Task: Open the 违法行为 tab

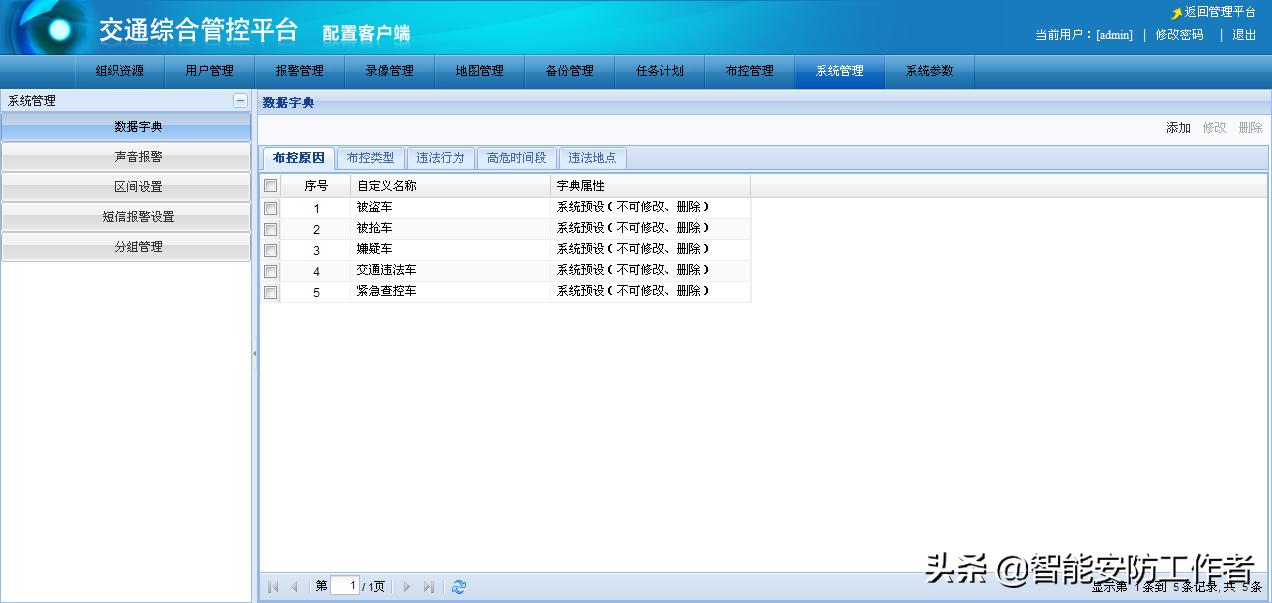Action: (x=440, y=158)
